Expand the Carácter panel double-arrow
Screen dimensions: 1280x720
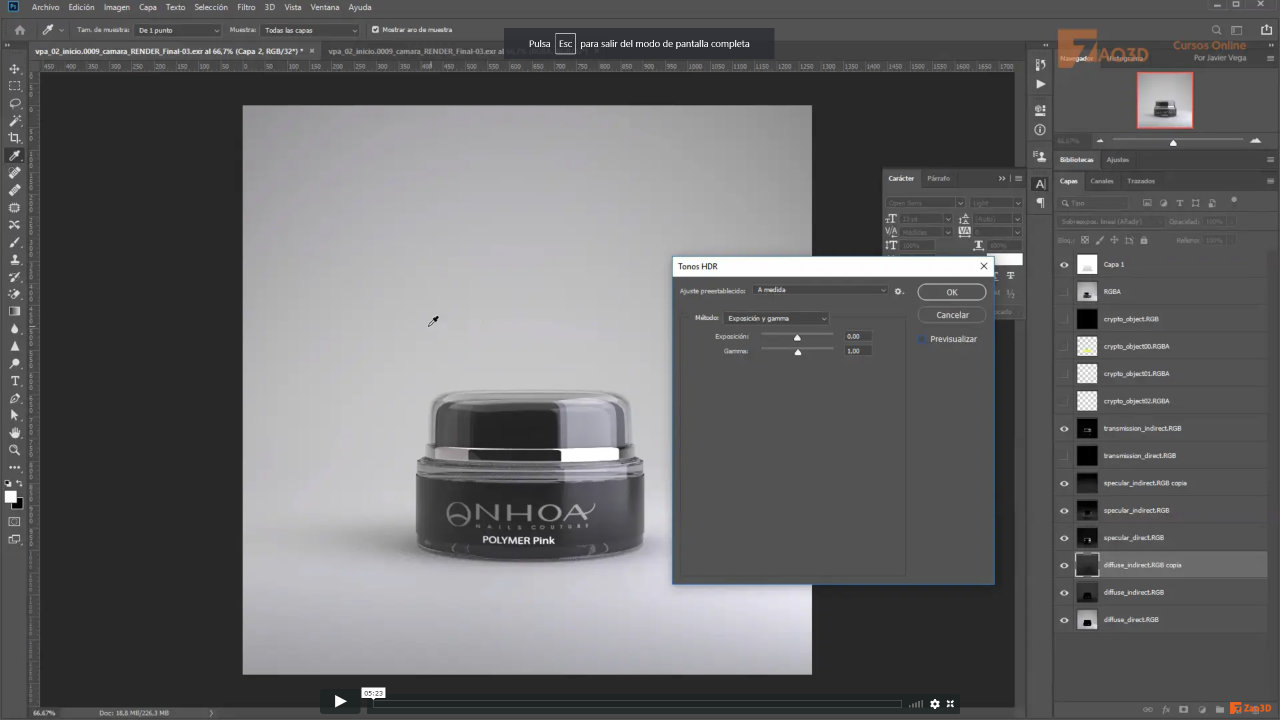(1002, 178)
